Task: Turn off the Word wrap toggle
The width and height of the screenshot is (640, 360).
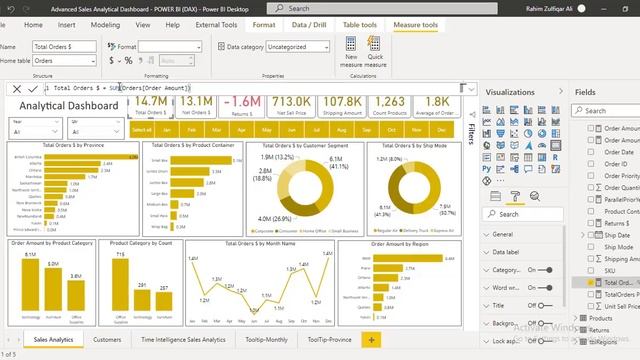Action: [545, 288]
